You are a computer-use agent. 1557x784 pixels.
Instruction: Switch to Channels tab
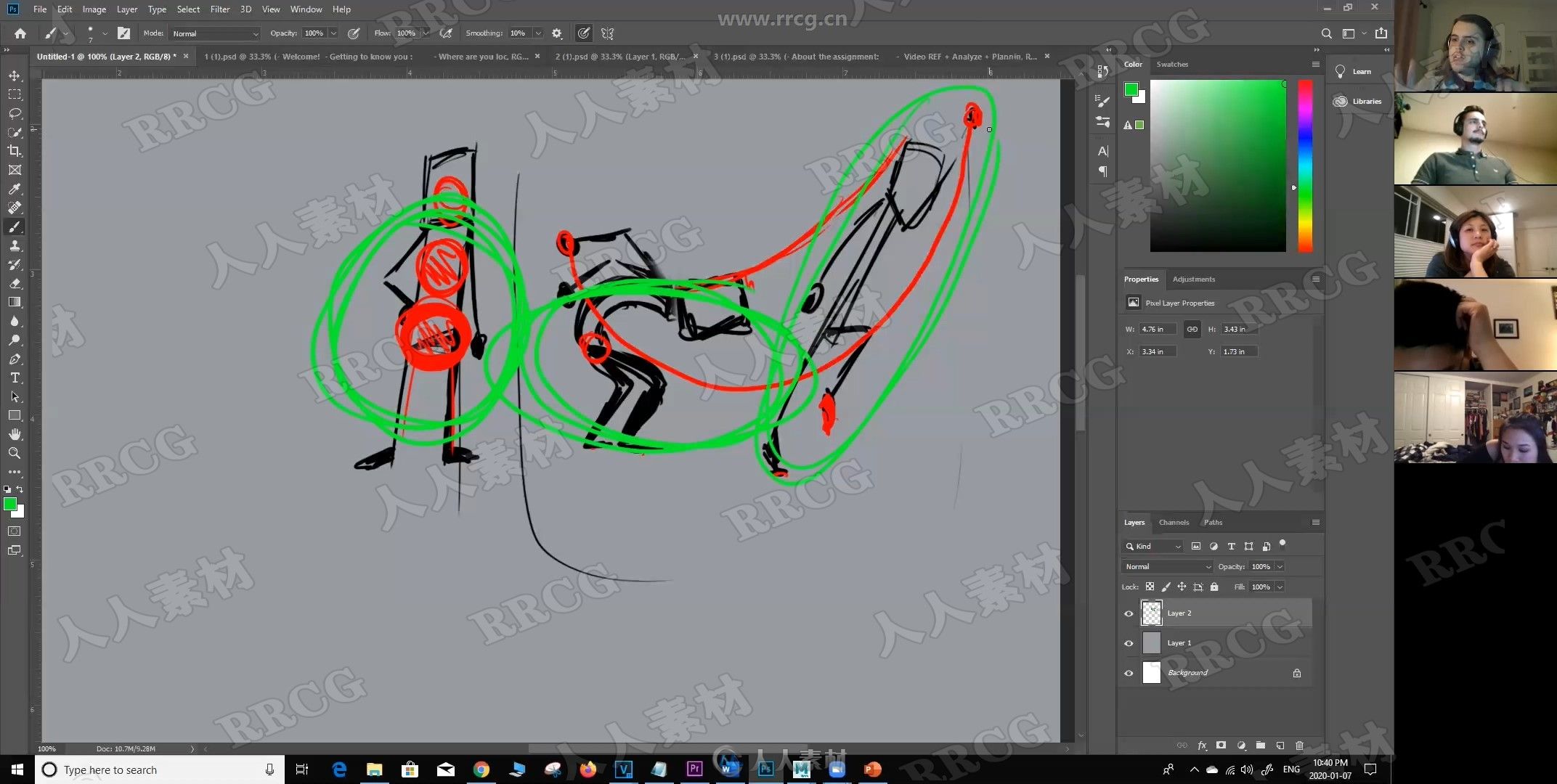coord(1174,523)
